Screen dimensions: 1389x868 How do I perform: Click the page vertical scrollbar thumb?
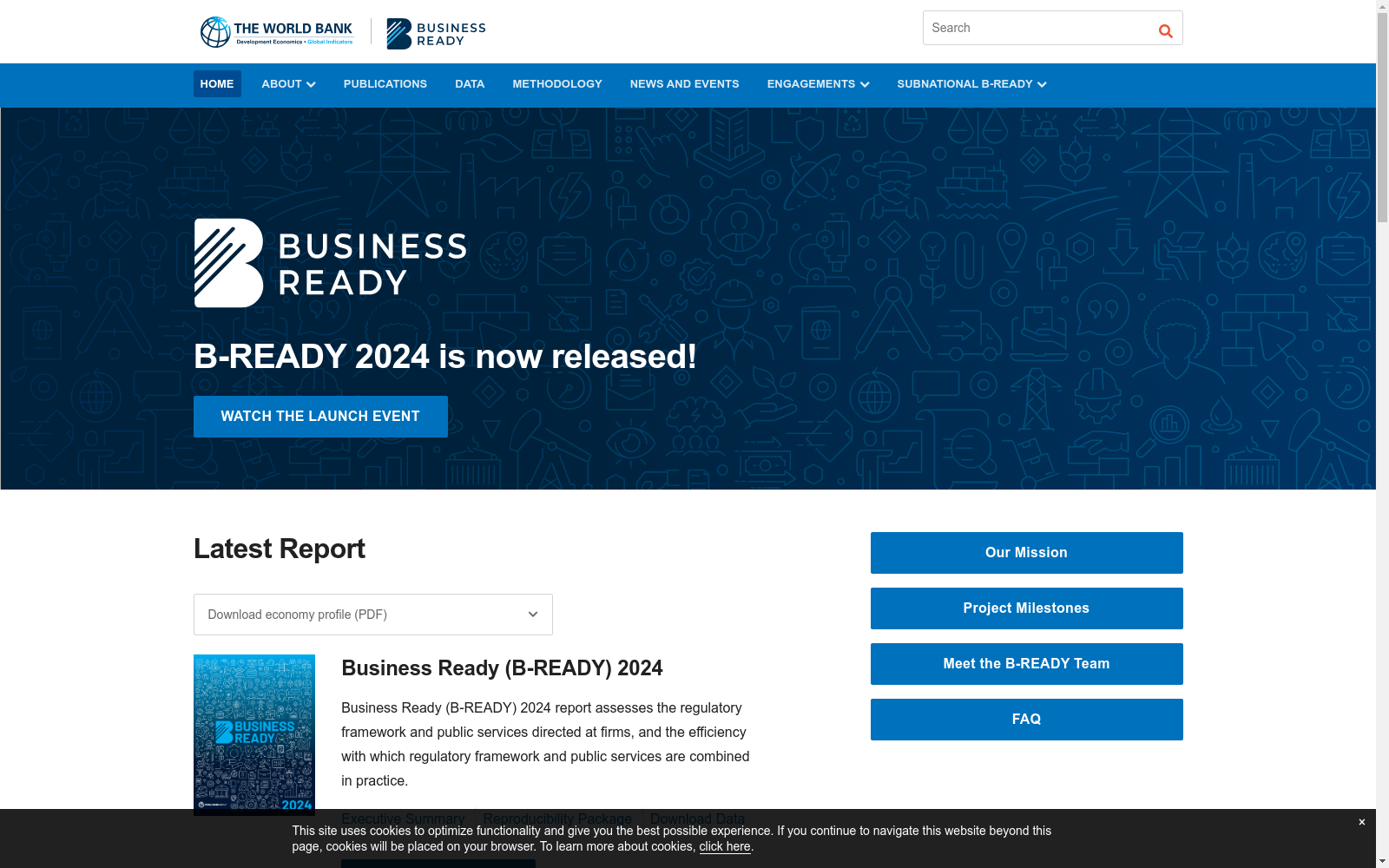pyautogui.click(x=1382, y=117)
